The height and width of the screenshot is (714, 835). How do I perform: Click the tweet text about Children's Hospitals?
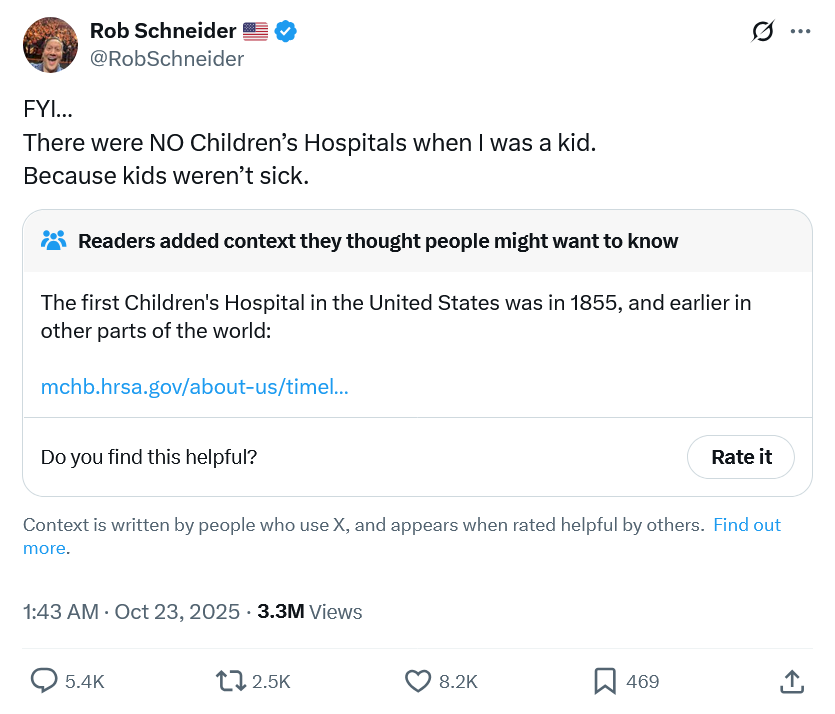(x=309, y=143)
